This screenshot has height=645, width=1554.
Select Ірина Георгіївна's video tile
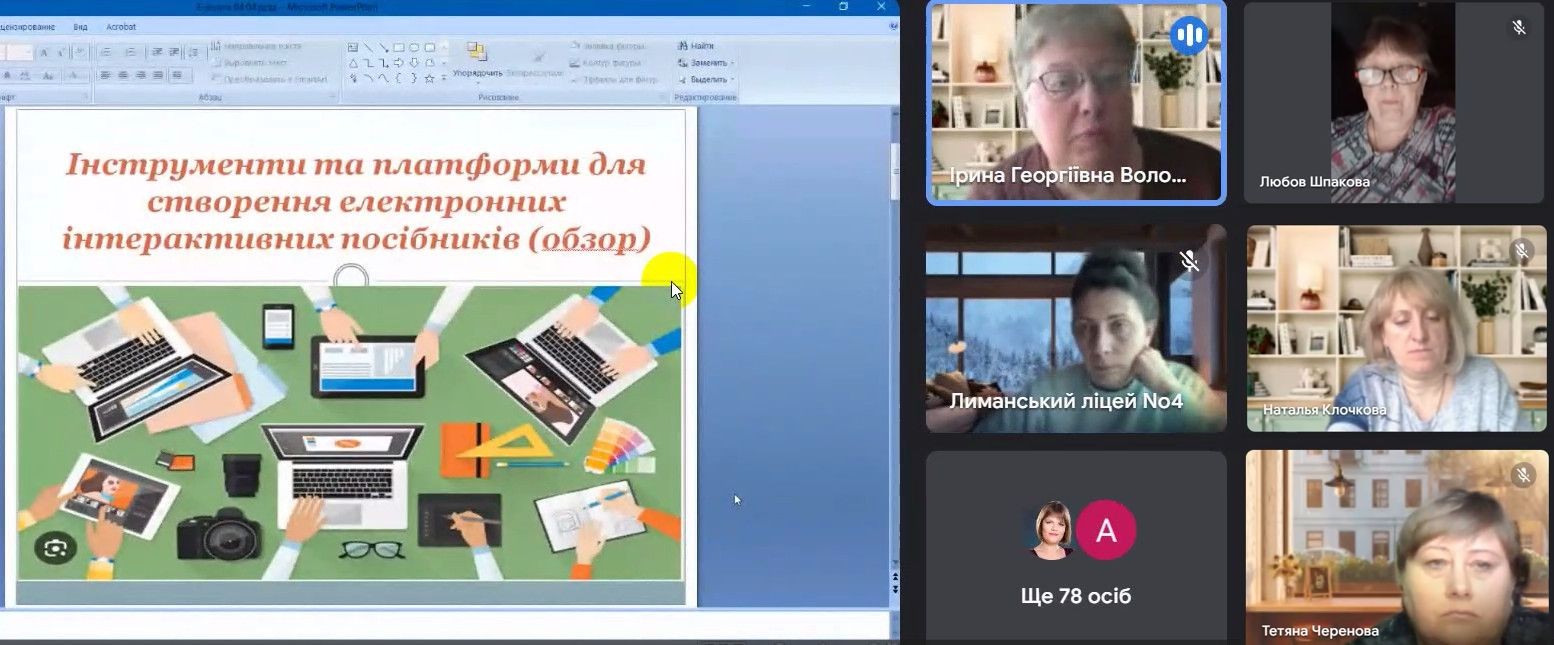[1076, 103]
